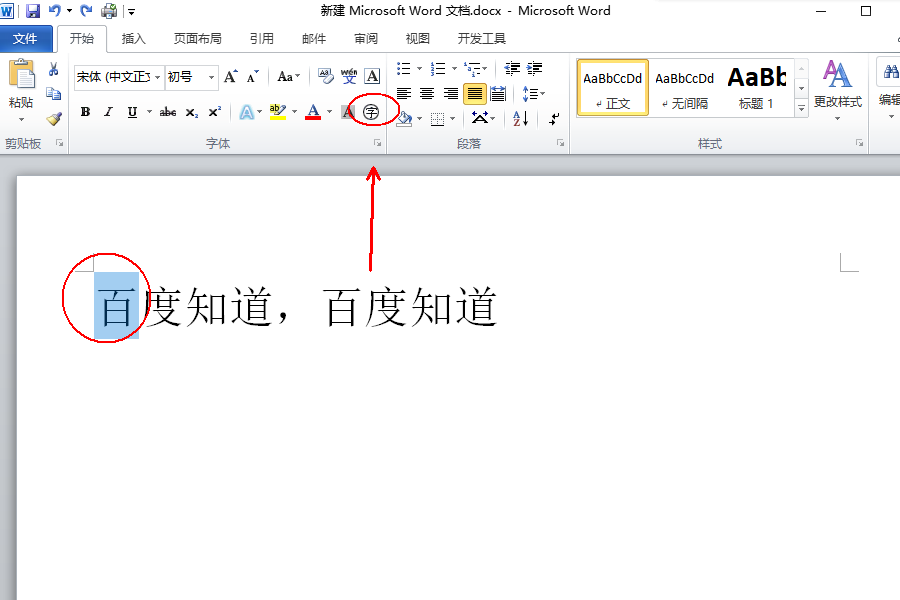Screen dimensions: 900x600
Task: Toggle Bold formatting
Action: [x=86, y=112]
